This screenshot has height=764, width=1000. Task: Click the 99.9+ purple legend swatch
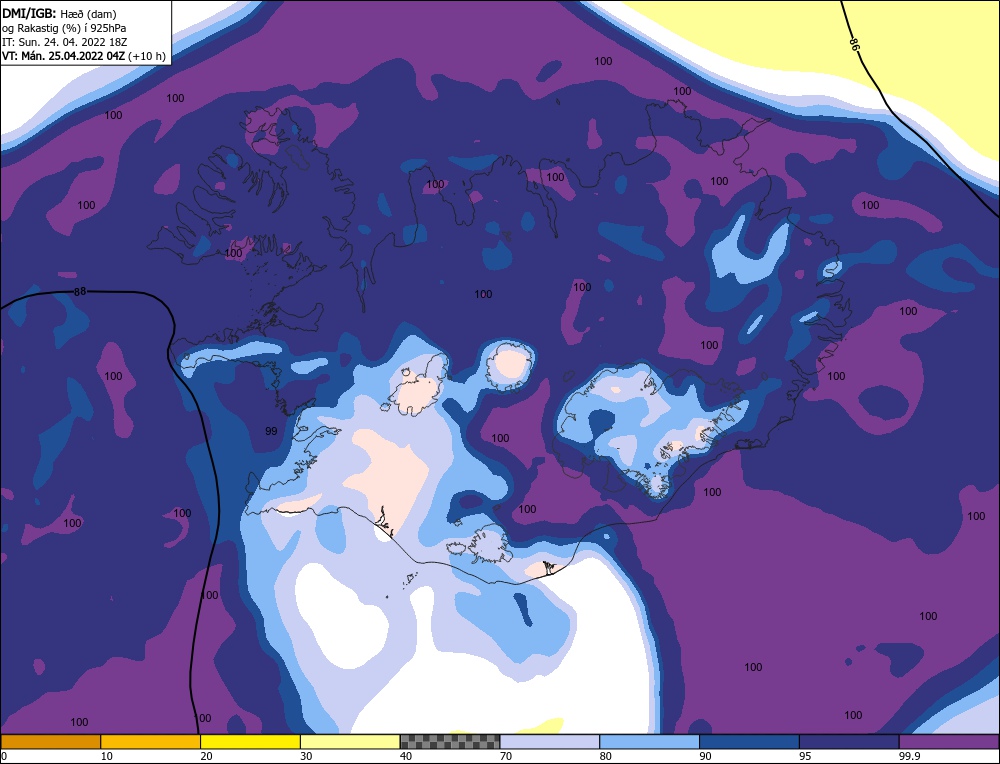pos(949,741)
